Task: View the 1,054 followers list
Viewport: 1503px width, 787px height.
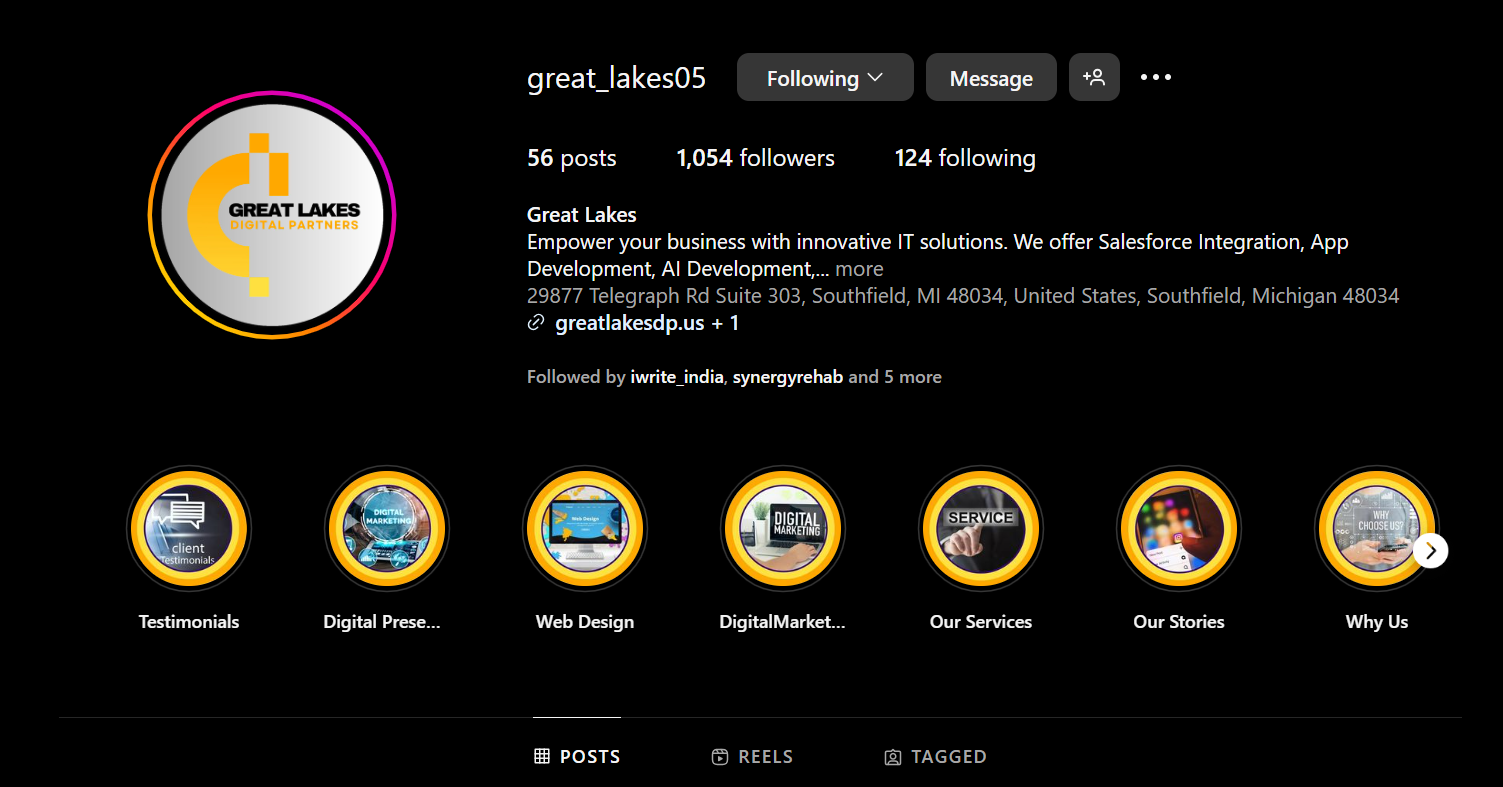Action: [755, 158]
